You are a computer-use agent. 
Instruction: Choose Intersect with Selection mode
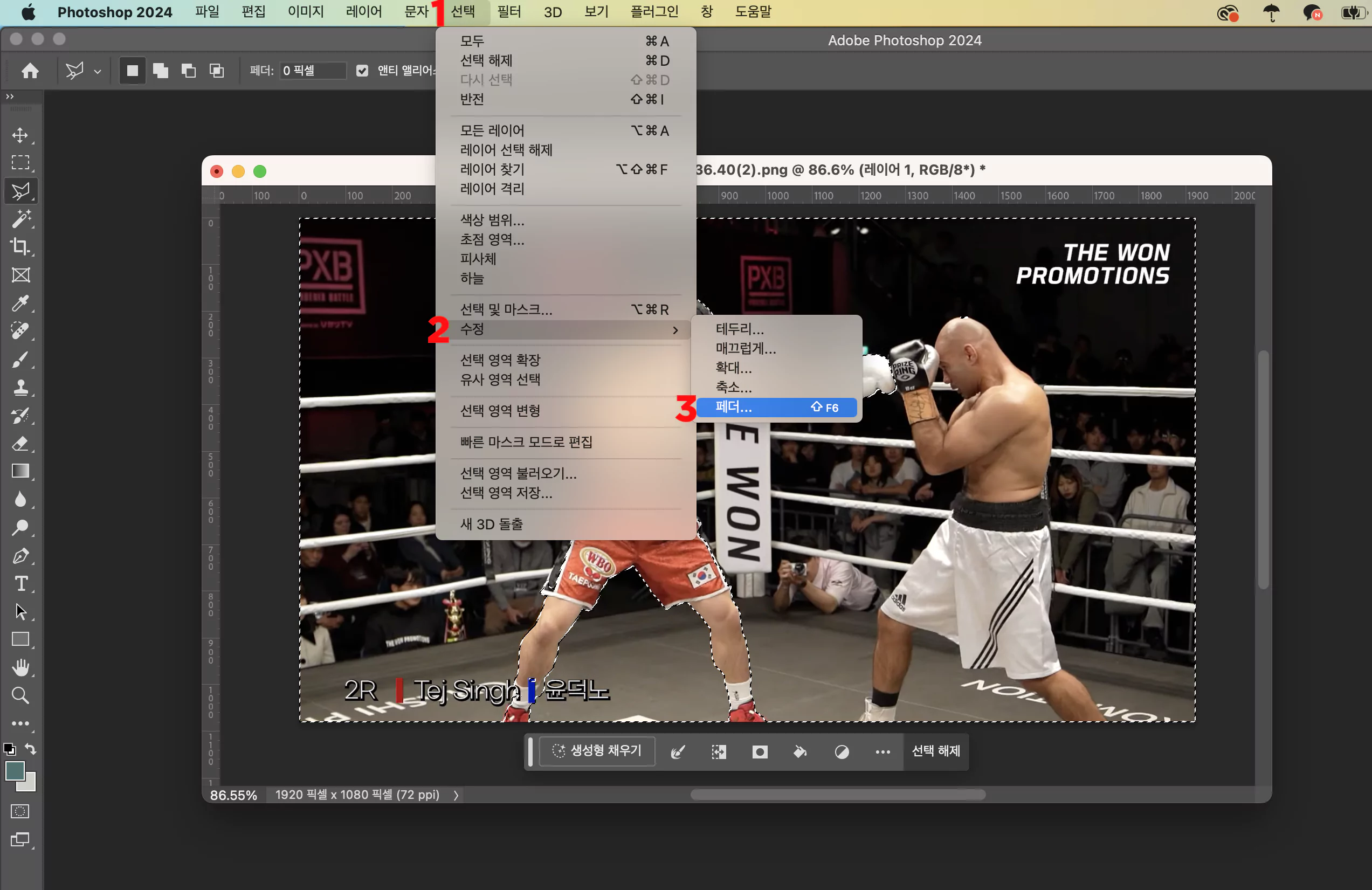click(x=217, y=70)
